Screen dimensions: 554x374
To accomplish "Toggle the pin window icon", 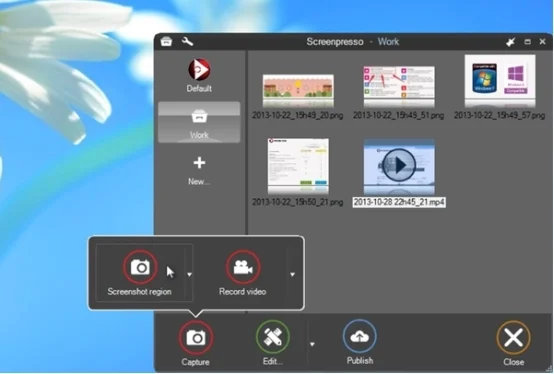I will click(x=510, y=42).
